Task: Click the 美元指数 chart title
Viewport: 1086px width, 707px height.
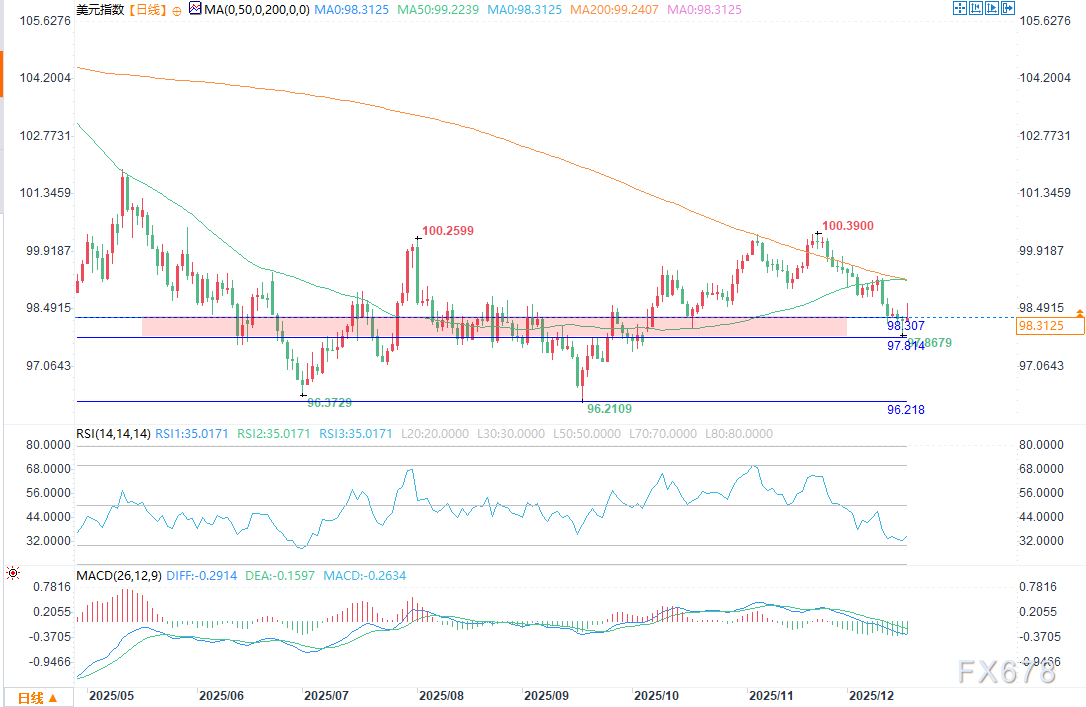Action: [x=100, y=10]
